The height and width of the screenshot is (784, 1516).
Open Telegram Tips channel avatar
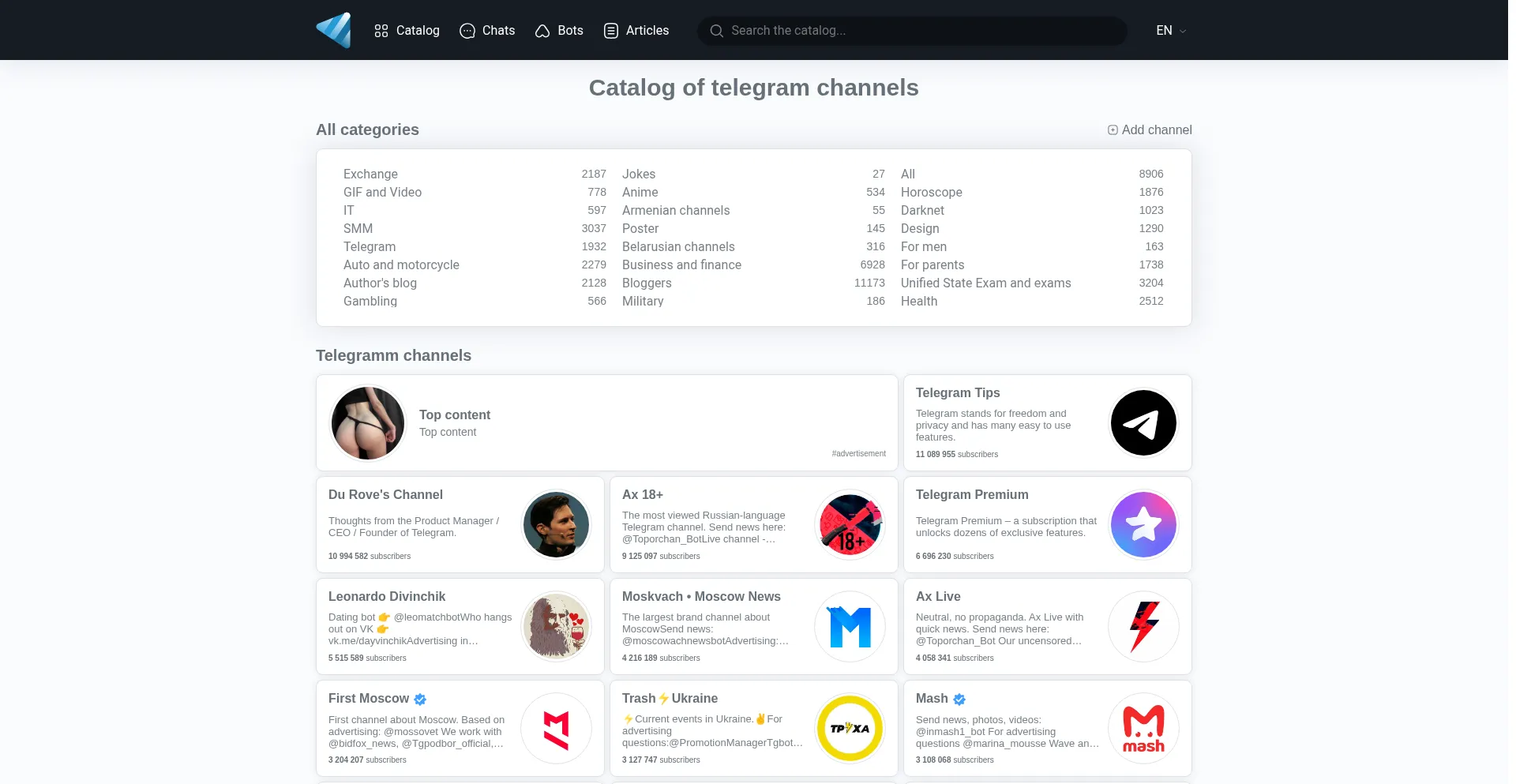click(x=1143, y=423)
